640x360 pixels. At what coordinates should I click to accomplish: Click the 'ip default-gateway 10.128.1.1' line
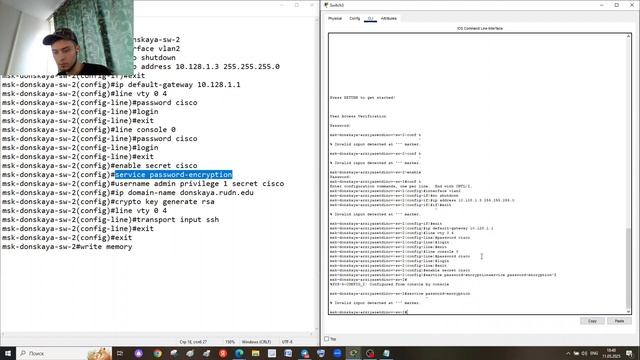pyautogui.click(x=178, y=85)
